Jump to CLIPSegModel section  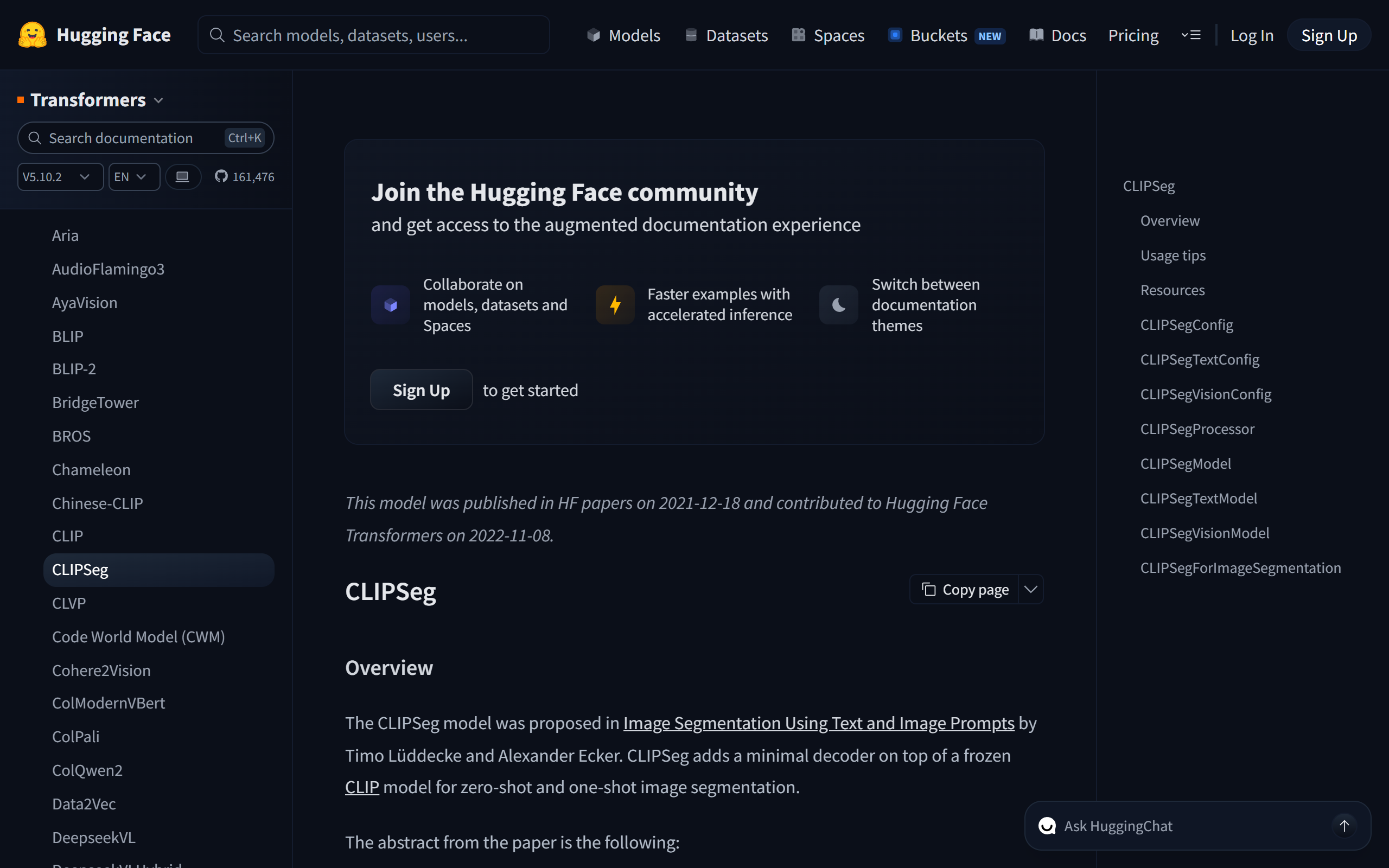click(x=1185, y=464)
